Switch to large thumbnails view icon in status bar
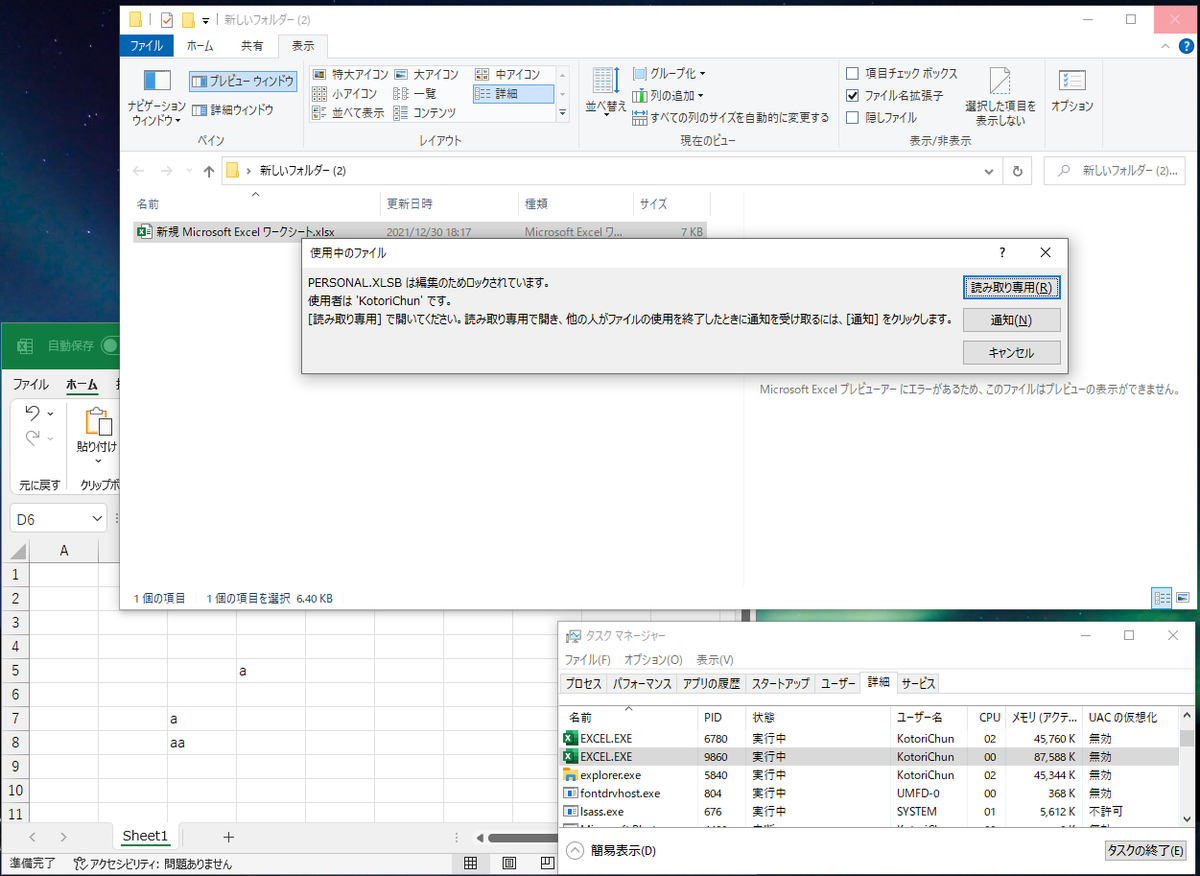Screen dimensions: 1200x876 (1182, 598)
